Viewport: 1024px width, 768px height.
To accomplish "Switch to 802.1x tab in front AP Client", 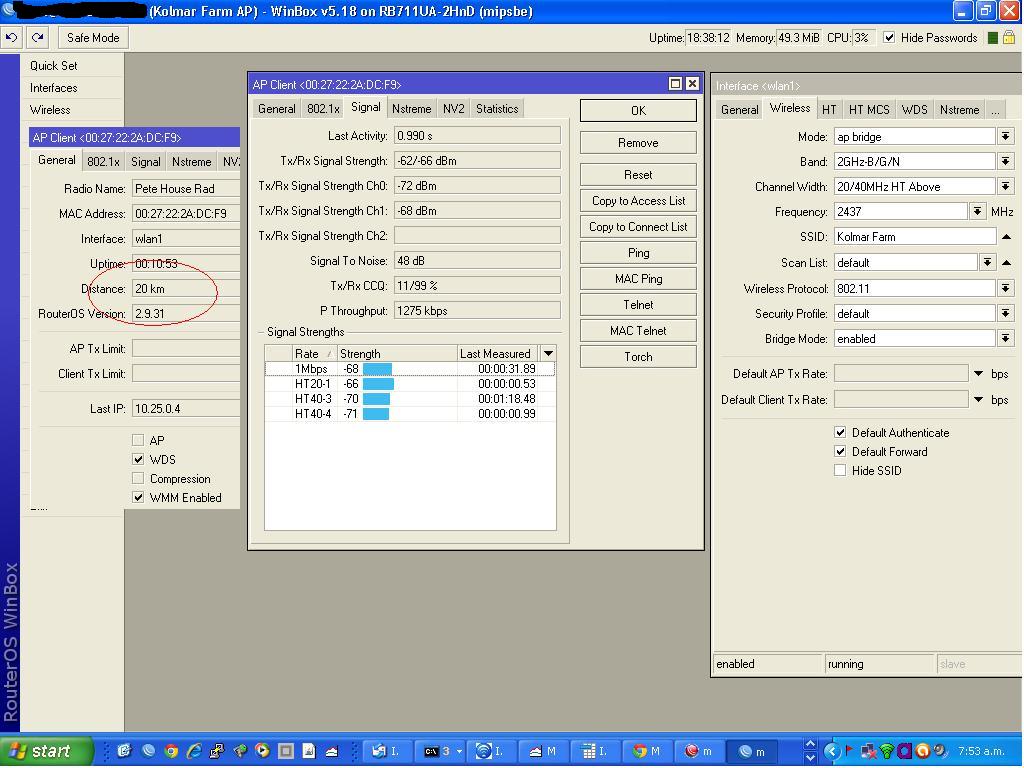I will coord(323,109).
